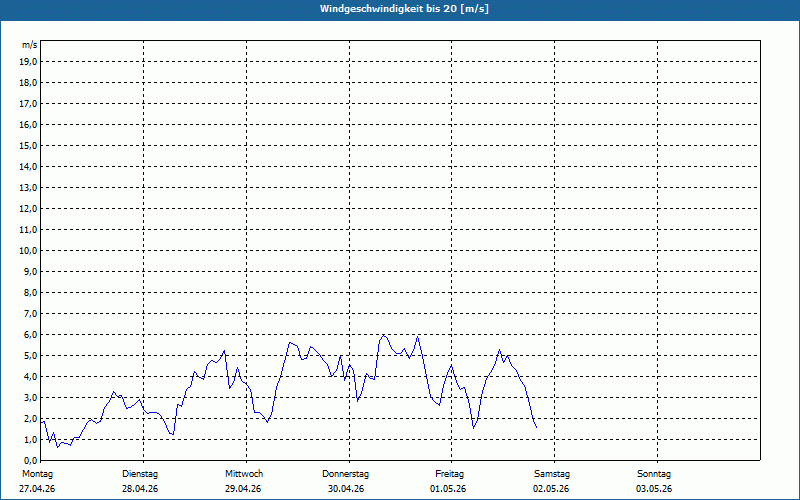Click the 11,0 axis label
800x500 pixels.
tap(28, 230)
